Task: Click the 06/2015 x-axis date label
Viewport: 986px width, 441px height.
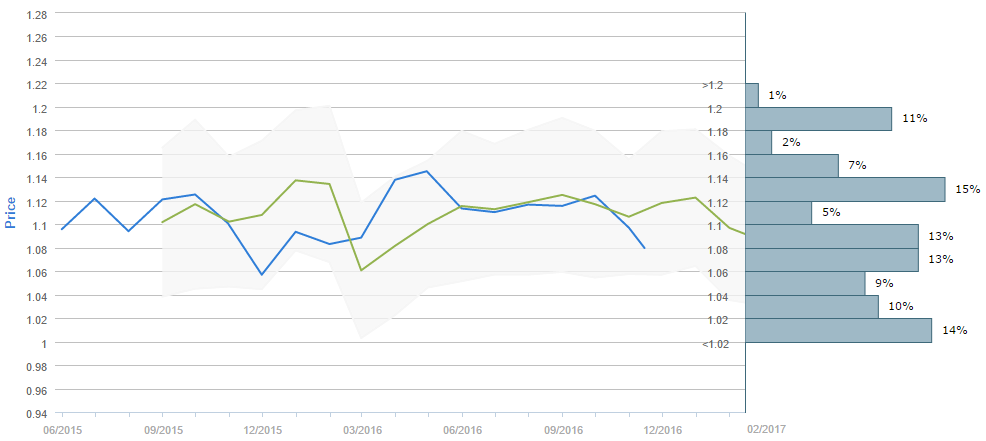Action: coord(62,429)
